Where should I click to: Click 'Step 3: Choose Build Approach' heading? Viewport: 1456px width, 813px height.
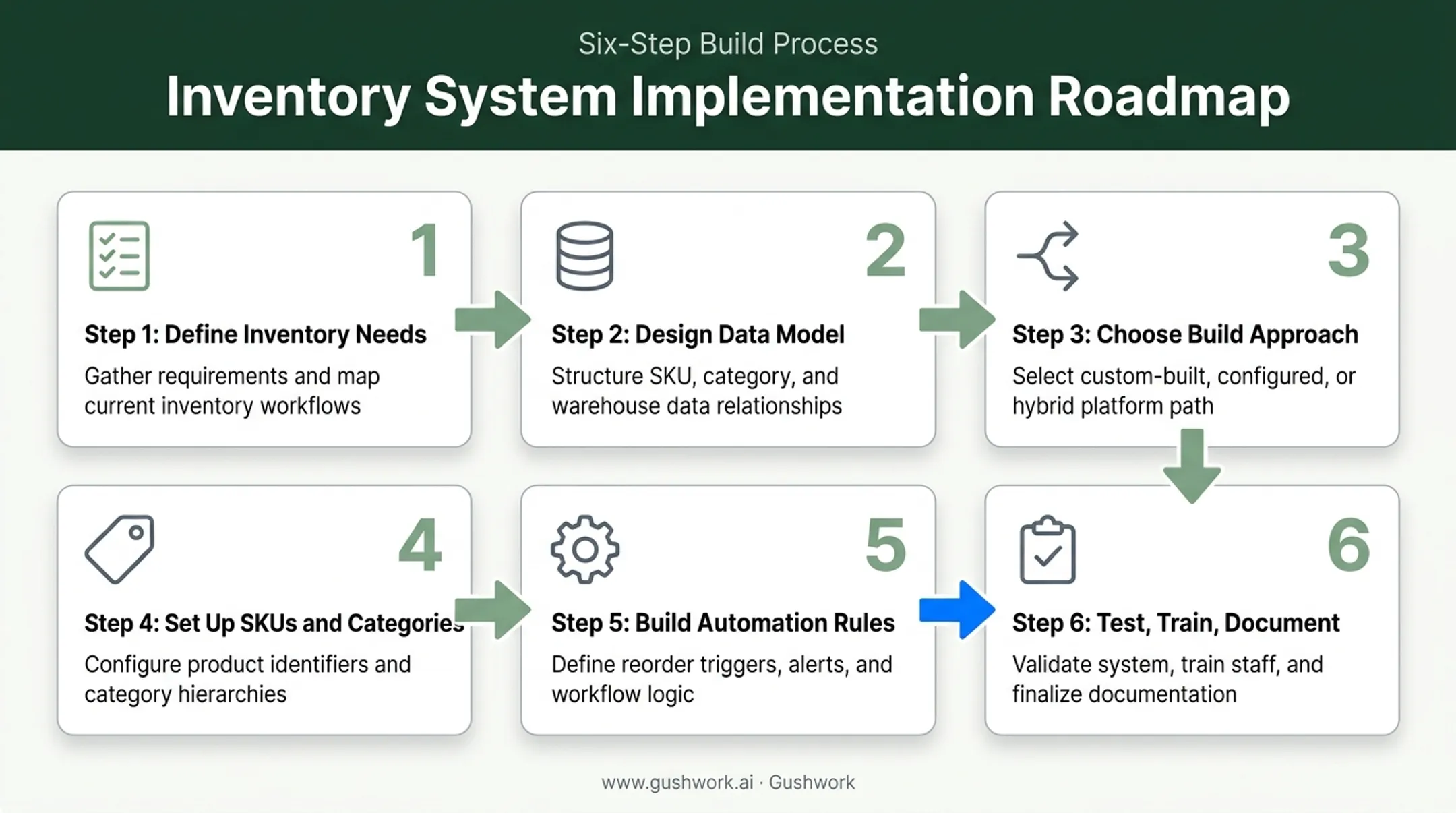click(x=1185, y=335)
